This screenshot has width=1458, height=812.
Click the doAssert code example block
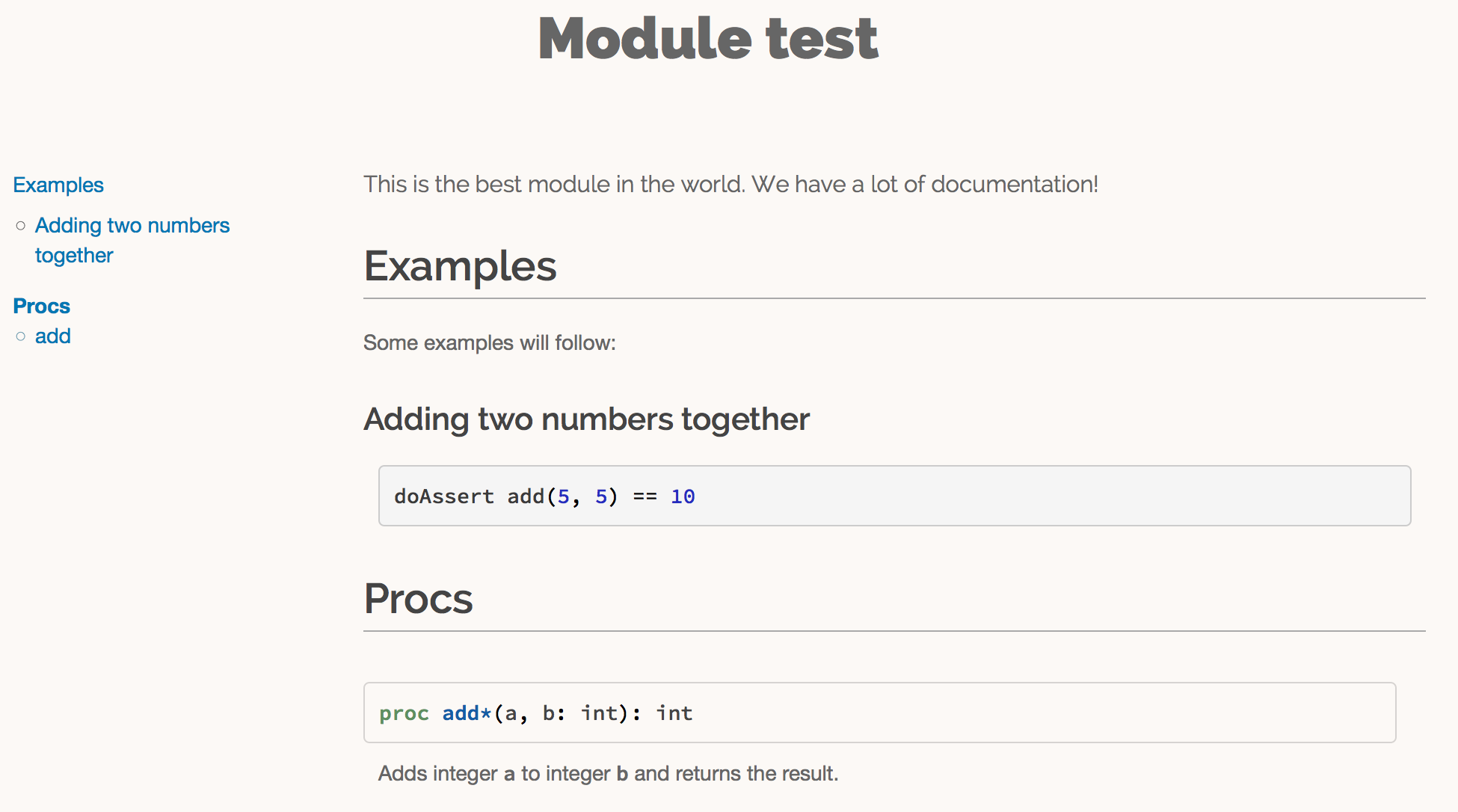click(x=893, y=496)
